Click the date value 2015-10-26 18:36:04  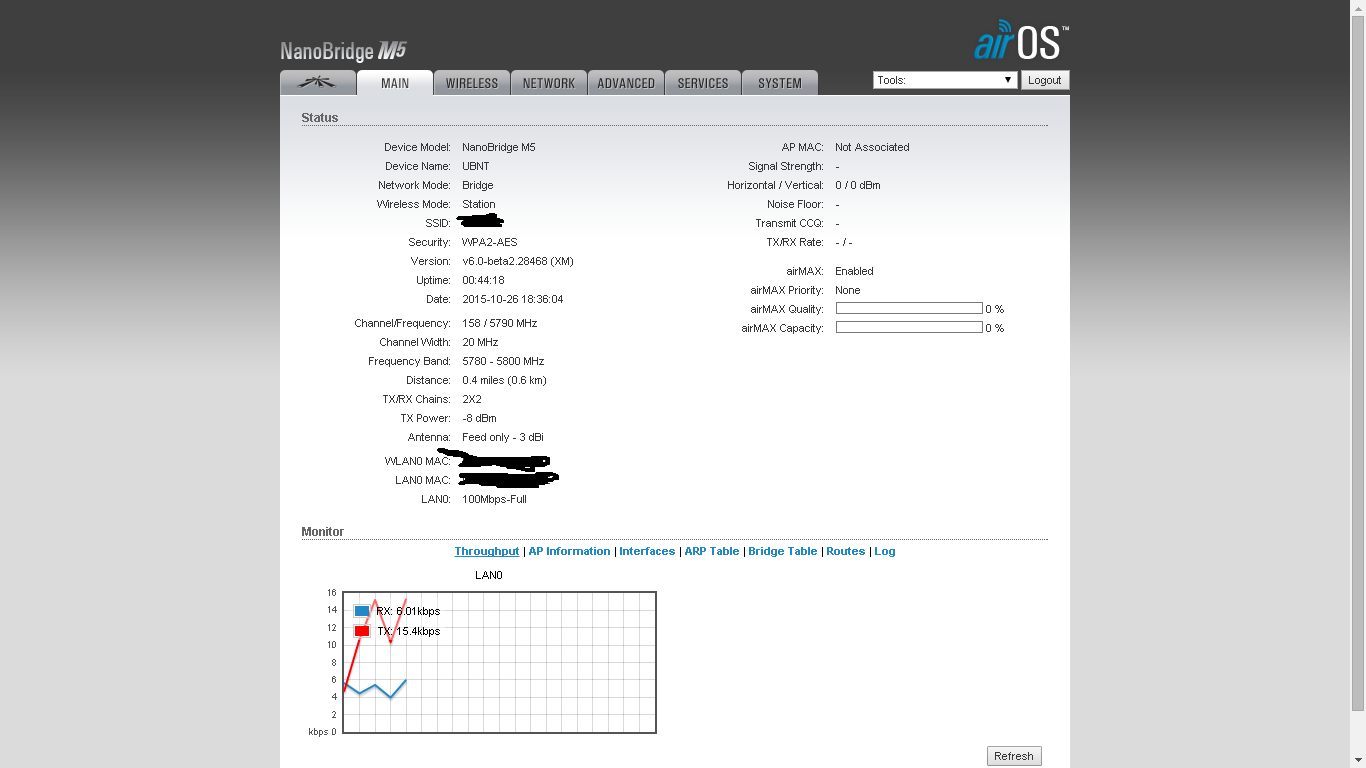pos(513,299)
